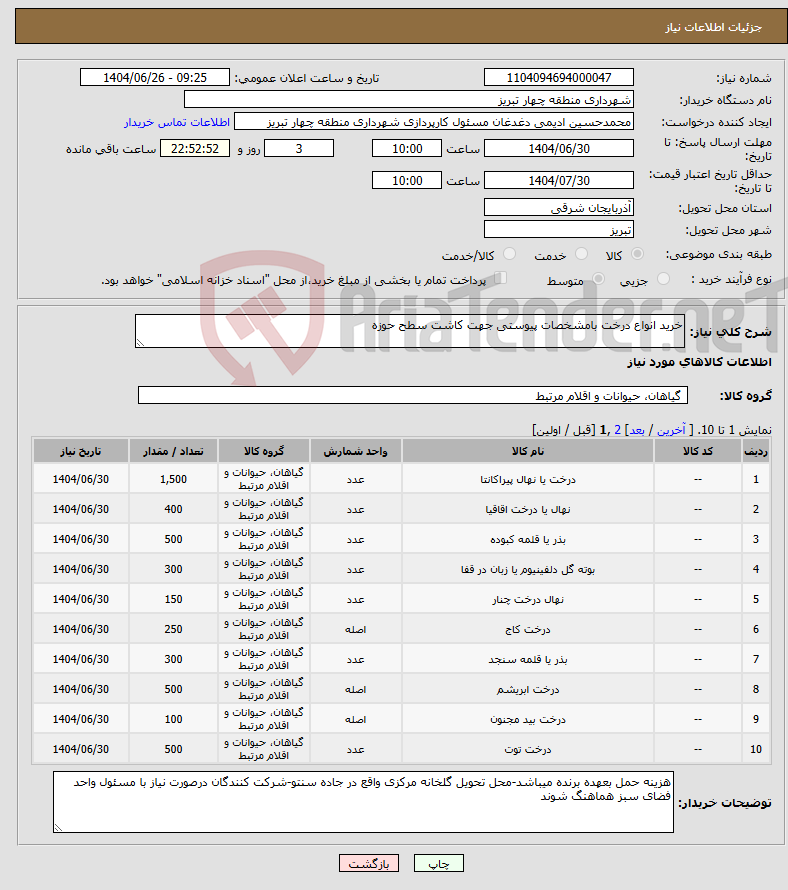This screenshot has height=890, width=788.
Task: Click the توضیحات خریدار text area
Action: pos(363,802)
